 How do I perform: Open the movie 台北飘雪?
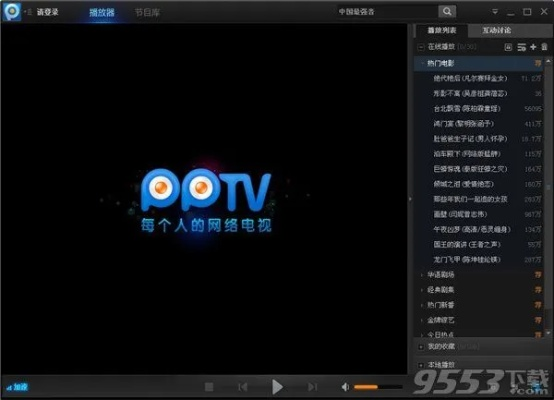[479, 109]
